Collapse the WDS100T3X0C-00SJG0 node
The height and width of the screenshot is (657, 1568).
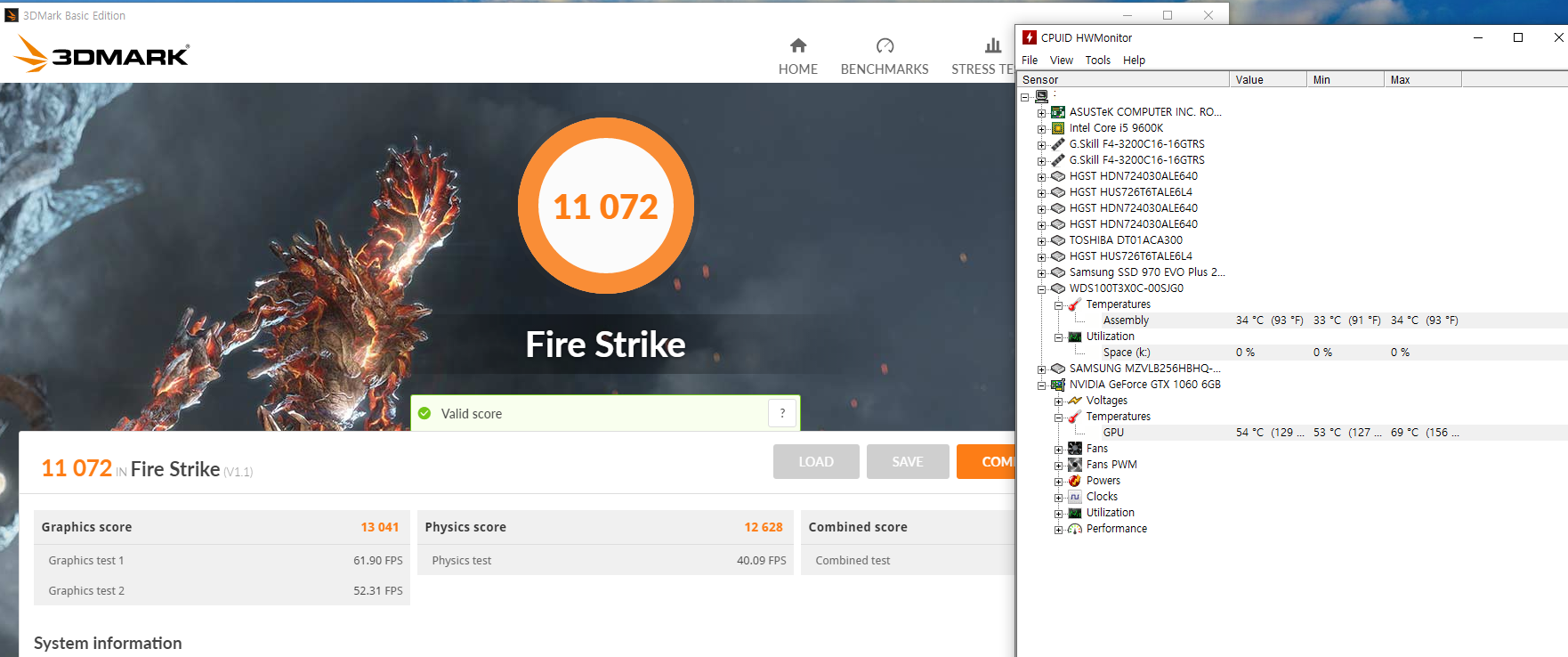(1041, 289)
